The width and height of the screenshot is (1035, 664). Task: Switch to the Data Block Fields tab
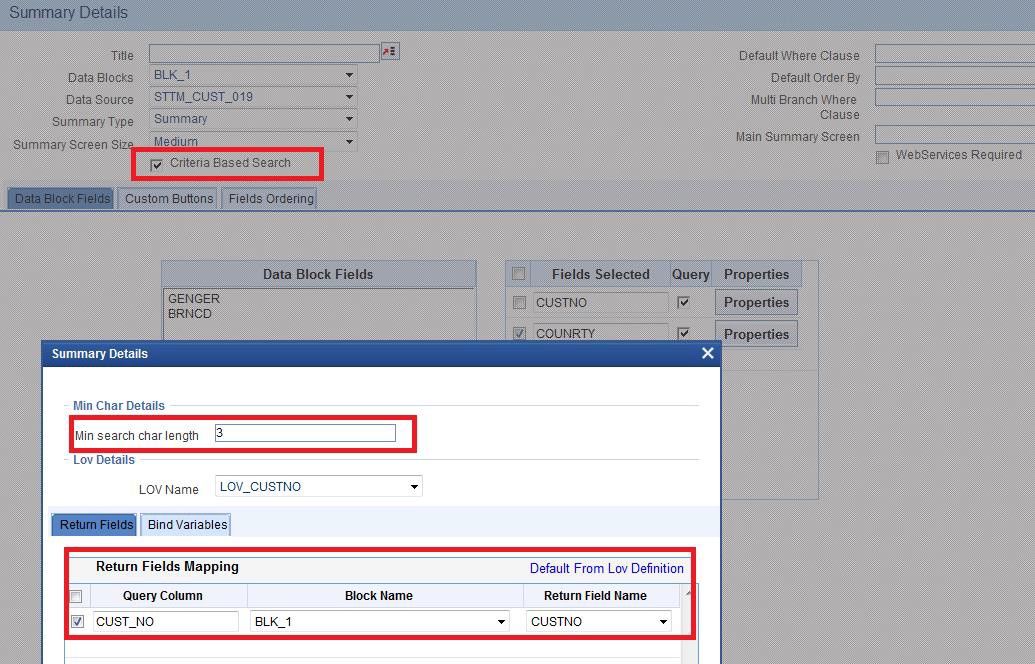click(61, 199)
